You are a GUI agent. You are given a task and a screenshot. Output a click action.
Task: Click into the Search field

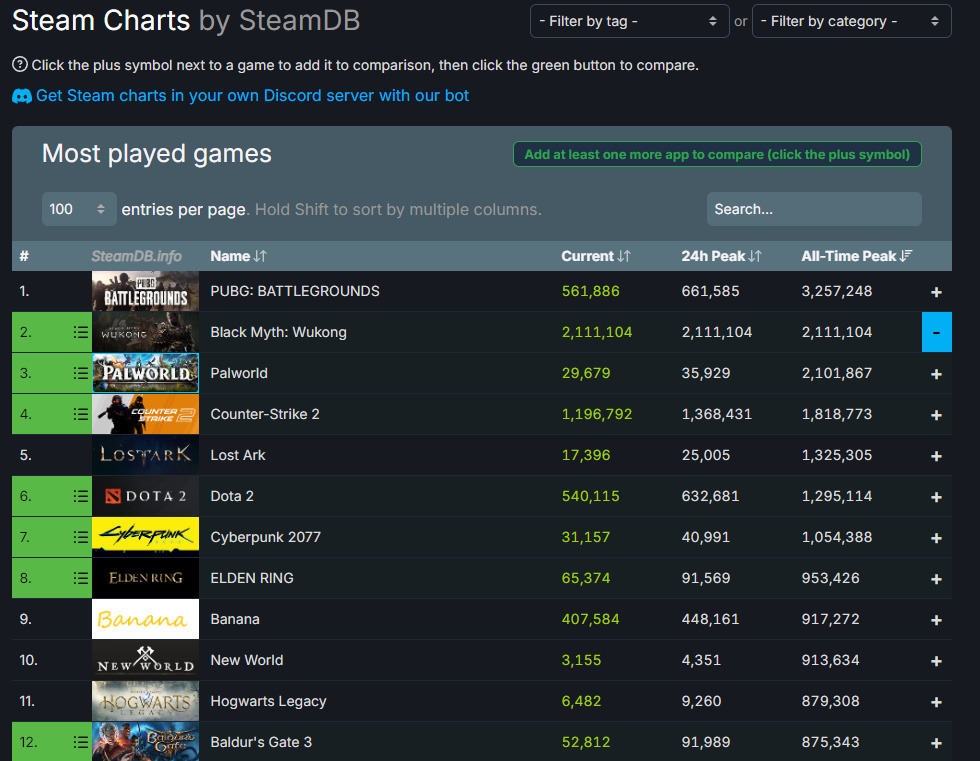[x=814, y=209]
